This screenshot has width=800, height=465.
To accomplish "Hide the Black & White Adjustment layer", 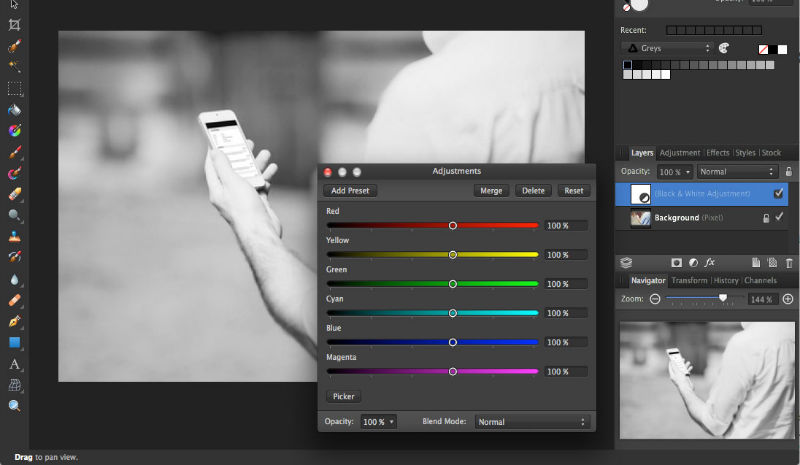I will coord(779,193).
